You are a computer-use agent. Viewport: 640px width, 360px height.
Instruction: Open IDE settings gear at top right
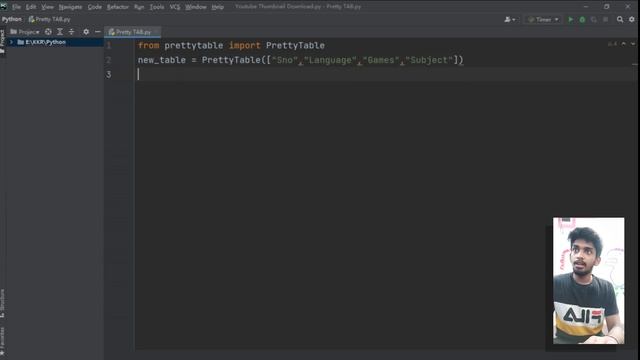tap(632, 20)
